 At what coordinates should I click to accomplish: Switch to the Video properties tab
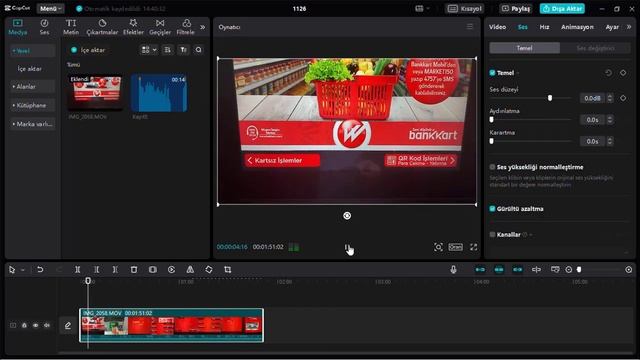[x=498, y=27]
